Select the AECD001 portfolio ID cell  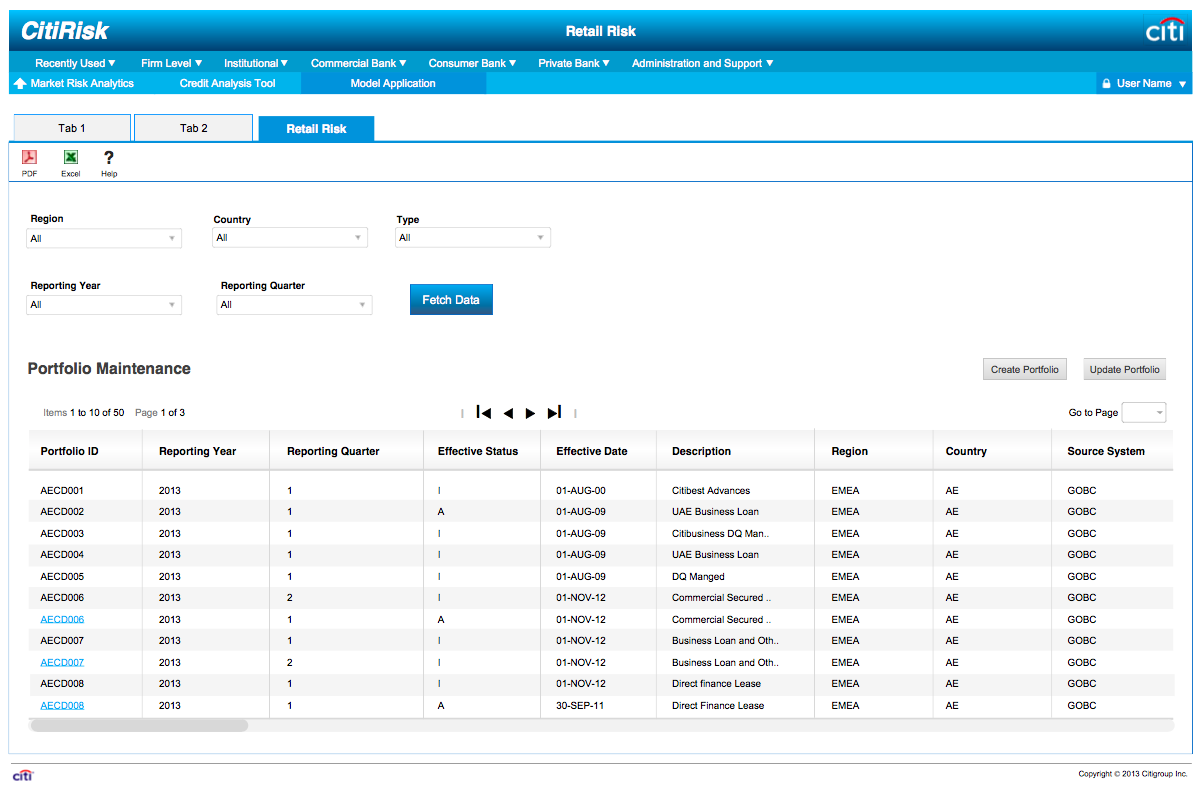click(62, 491)
